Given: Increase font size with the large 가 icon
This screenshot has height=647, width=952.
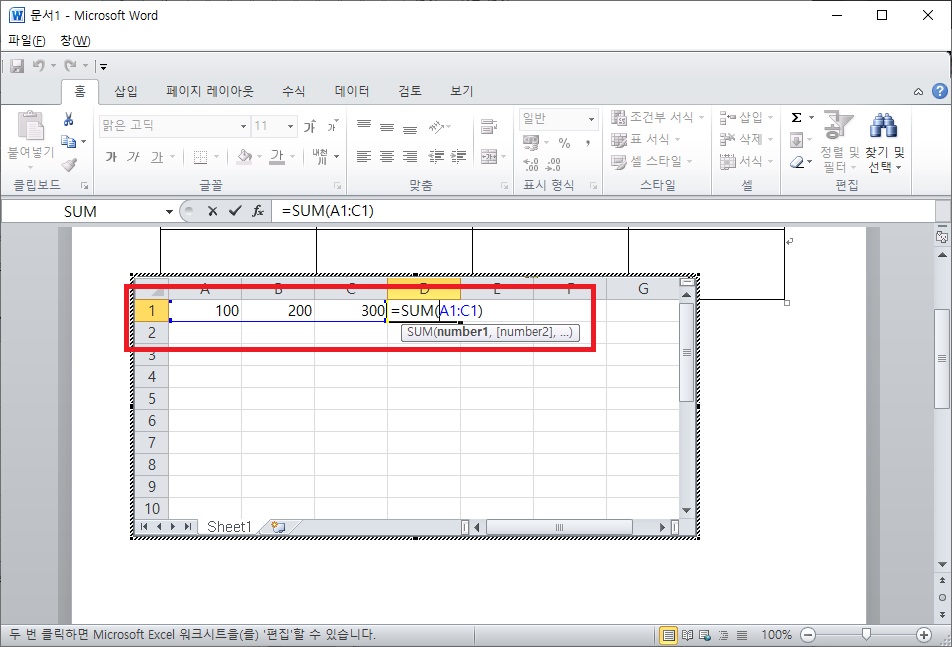Looking at the screenshot, I should (x=310, y=126).
